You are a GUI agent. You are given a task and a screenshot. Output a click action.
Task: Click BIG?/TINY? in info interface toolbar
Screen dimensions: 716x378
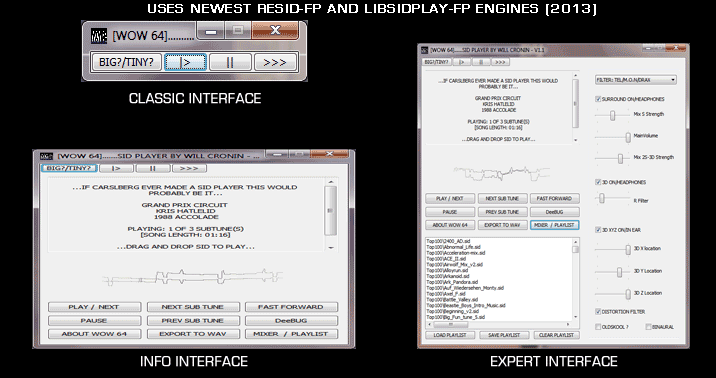coord(68,168)
